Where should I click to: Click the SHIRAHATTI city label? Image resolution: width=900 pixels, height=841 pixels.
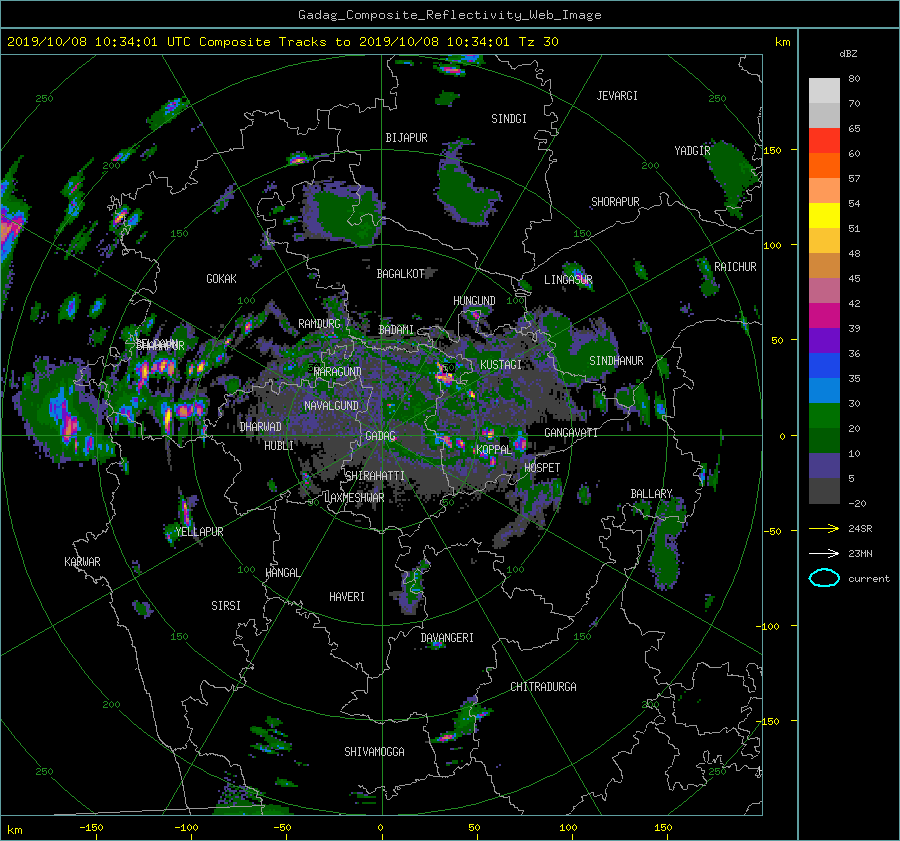(375, 476)
